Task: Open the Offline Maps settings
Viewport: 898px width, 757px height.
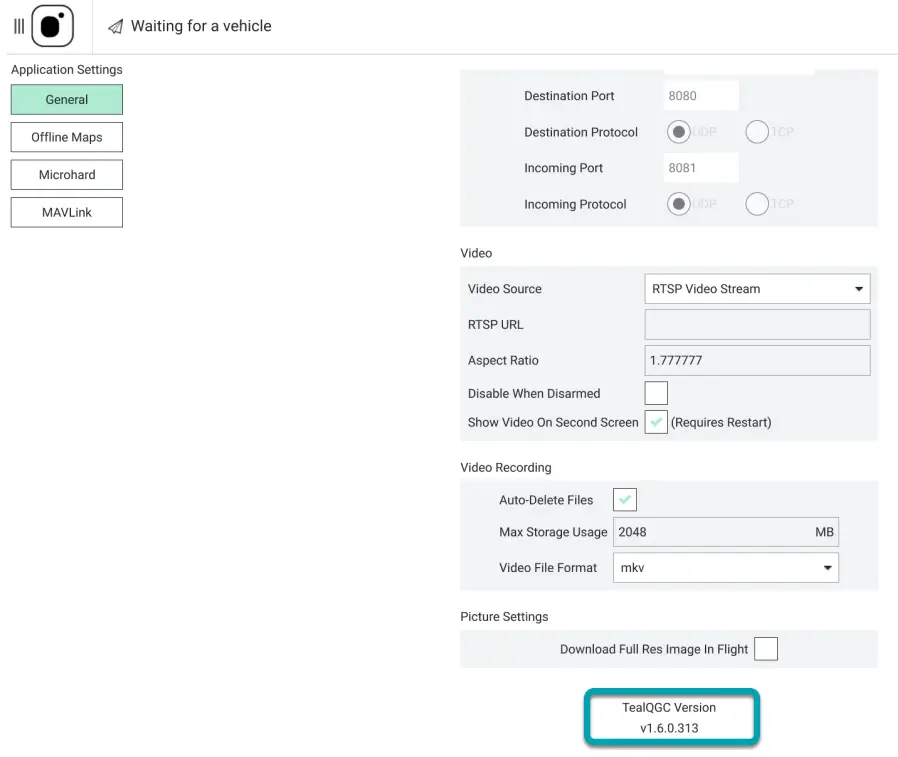Action: [67, 137]
